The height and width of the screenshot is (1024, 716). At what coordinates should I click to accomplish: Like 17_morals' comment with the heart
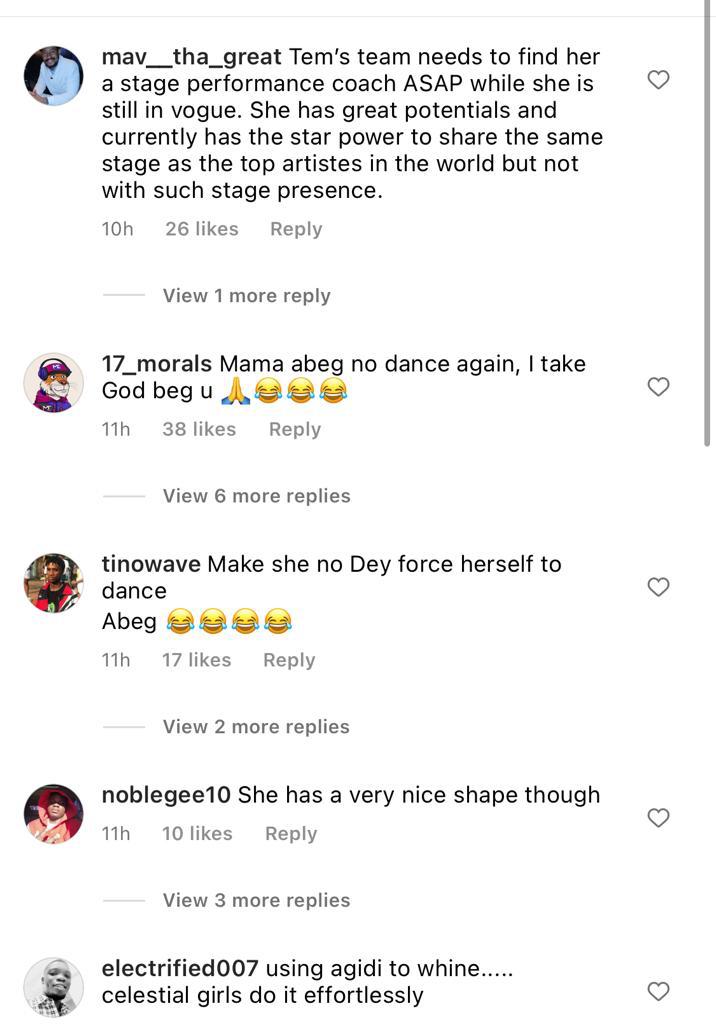click(658, 387)
